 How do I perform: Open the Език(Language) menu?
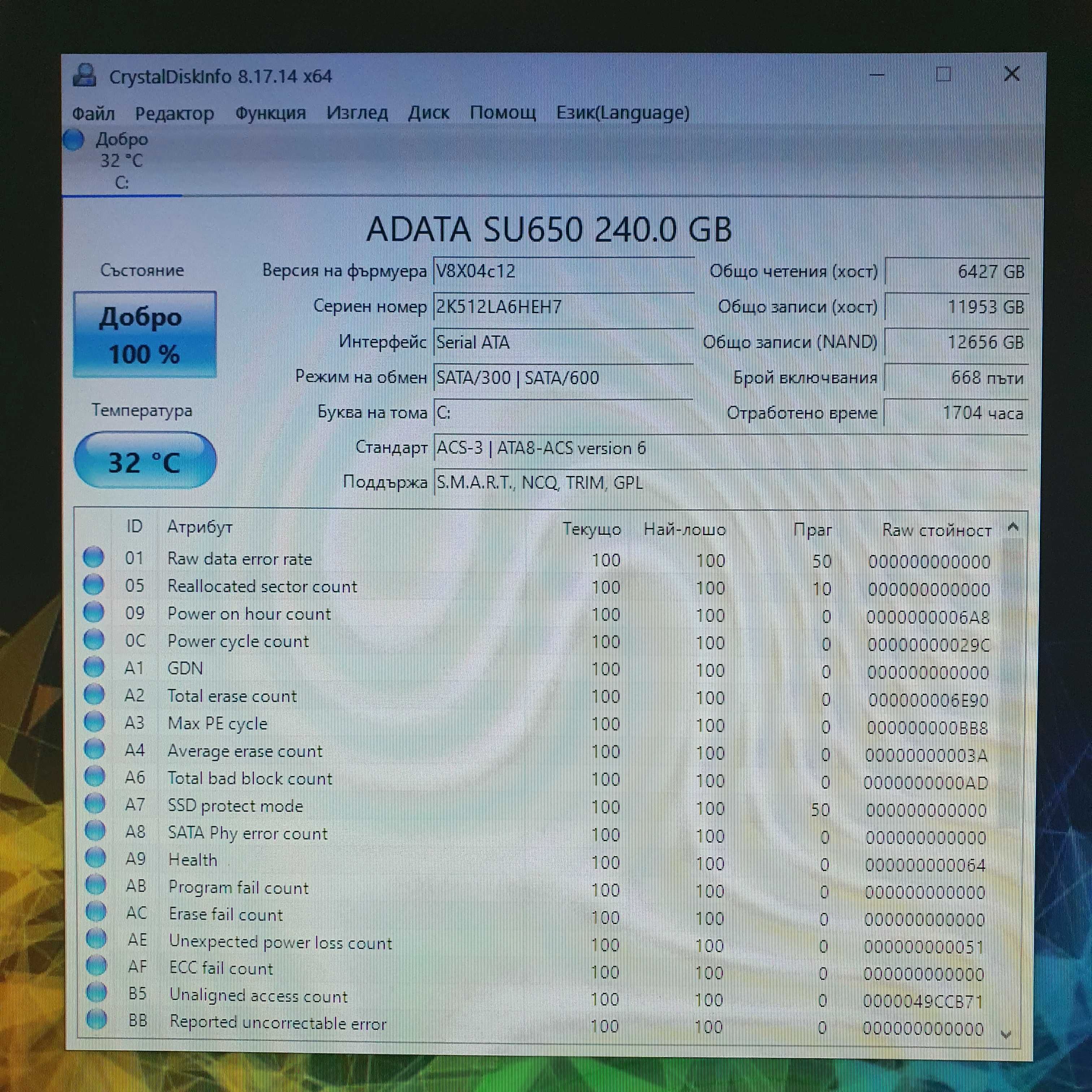[622, 112]
